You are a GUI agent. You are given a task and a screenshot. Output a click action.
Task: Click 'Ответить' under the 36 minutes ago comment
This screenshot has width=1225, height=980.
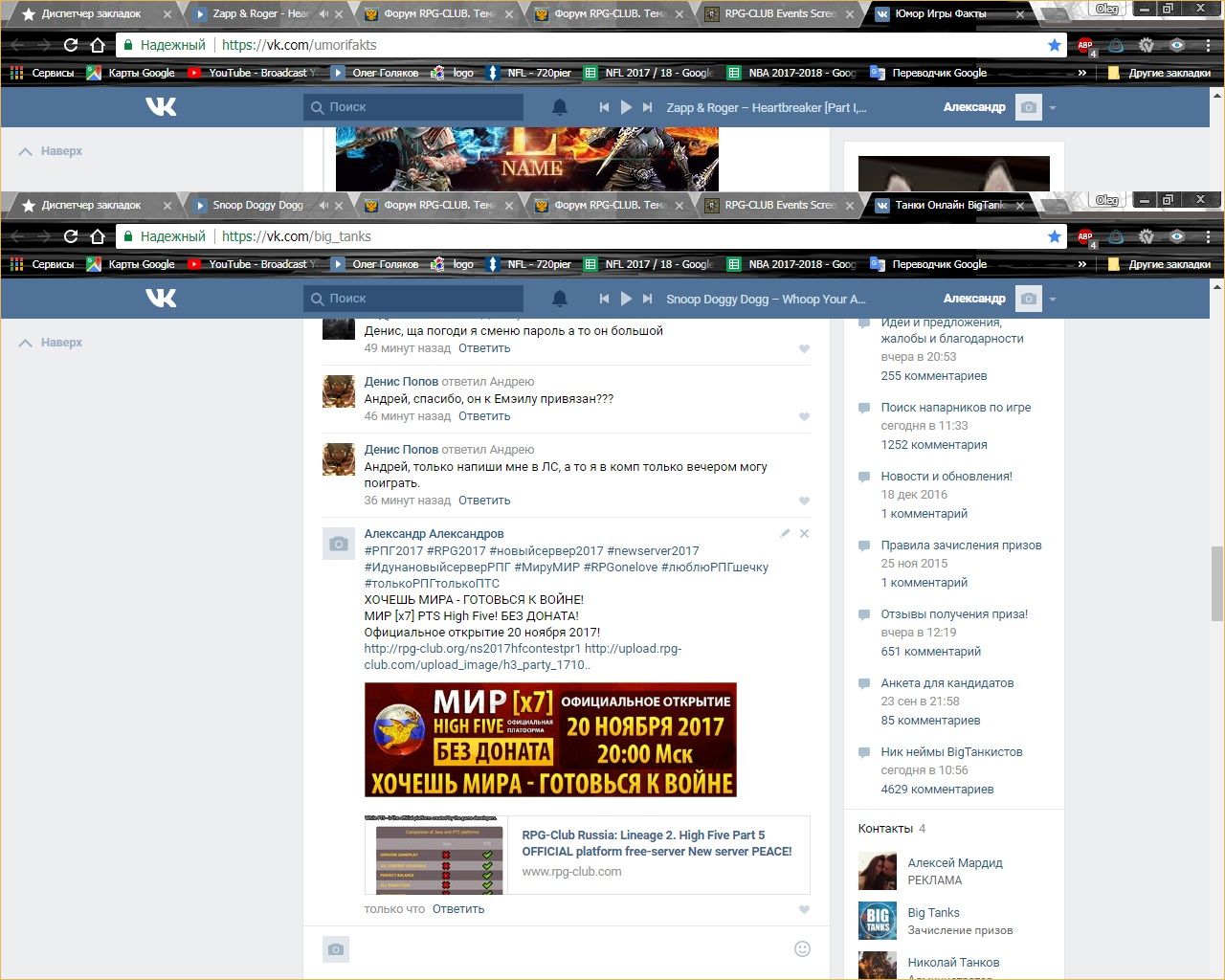coord(484,501)
